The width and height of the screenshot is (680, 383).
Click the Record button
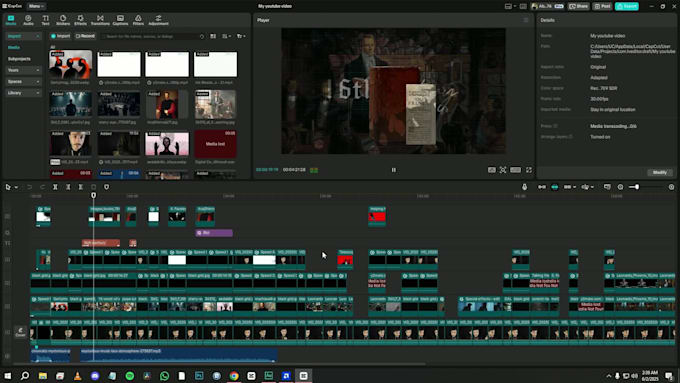(x=85, y=36)
